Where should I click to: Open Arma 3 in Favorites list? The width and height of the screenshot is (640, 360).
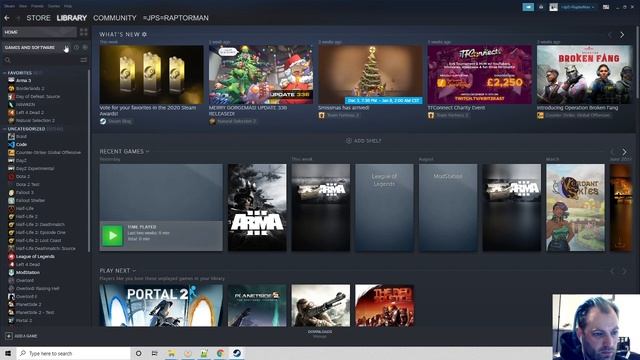[x=23, y=80]
